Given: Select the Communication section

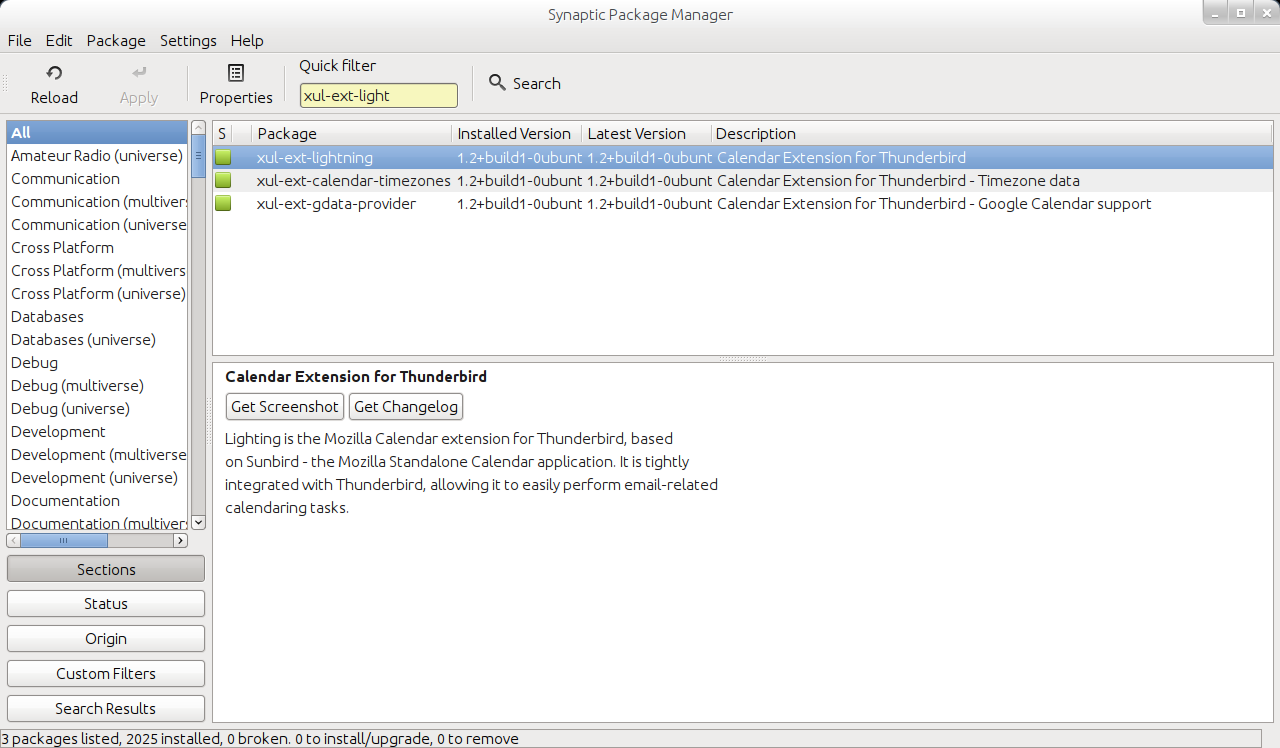Looking at the screenshot, I should point(98,179).
